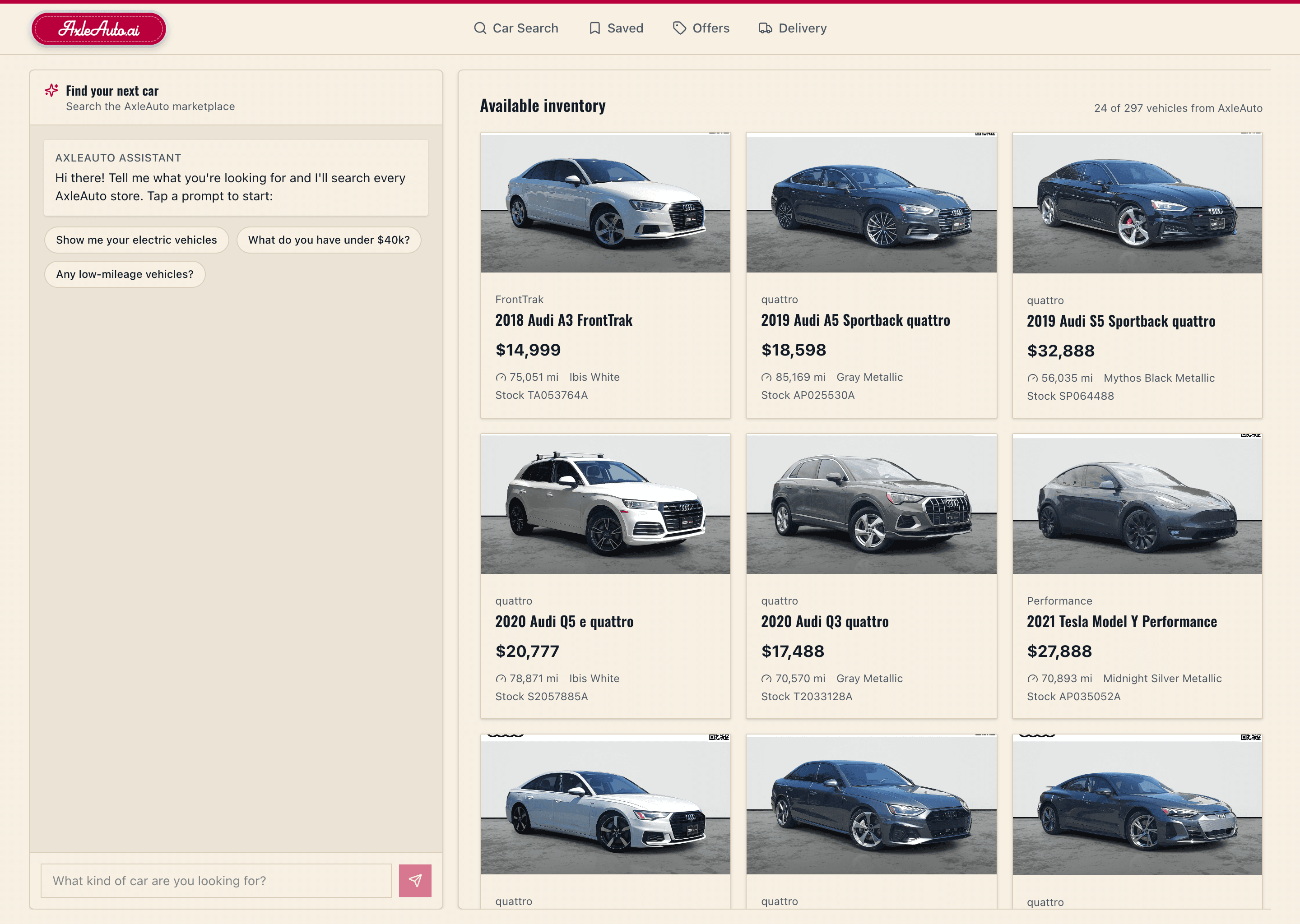Click mileage gauge icon for 78,871 mi
The height and width of the screenshot is (924, 1300).
(x=501, y=679)
